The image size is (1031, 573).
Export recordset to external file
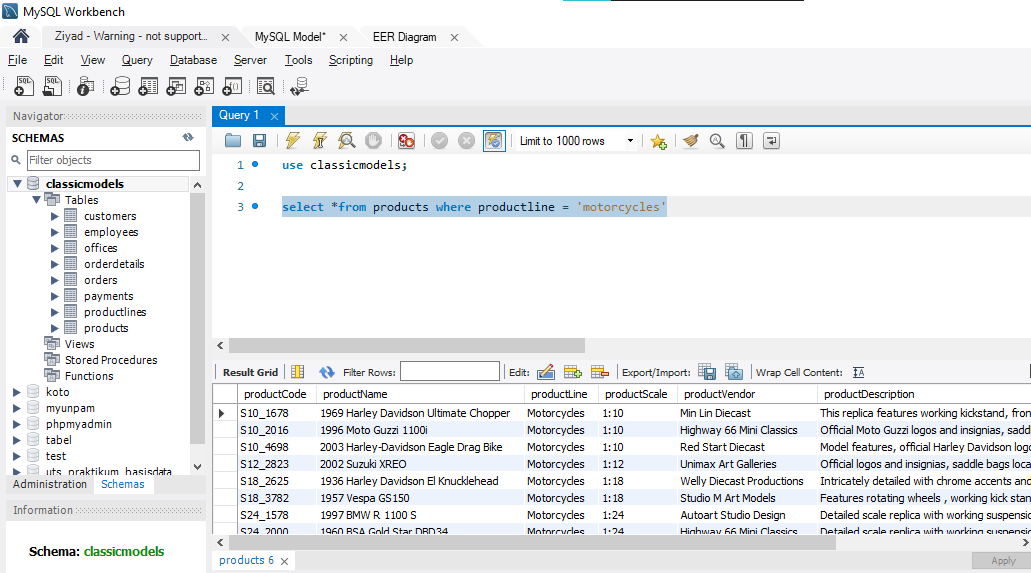click(707, 372)
